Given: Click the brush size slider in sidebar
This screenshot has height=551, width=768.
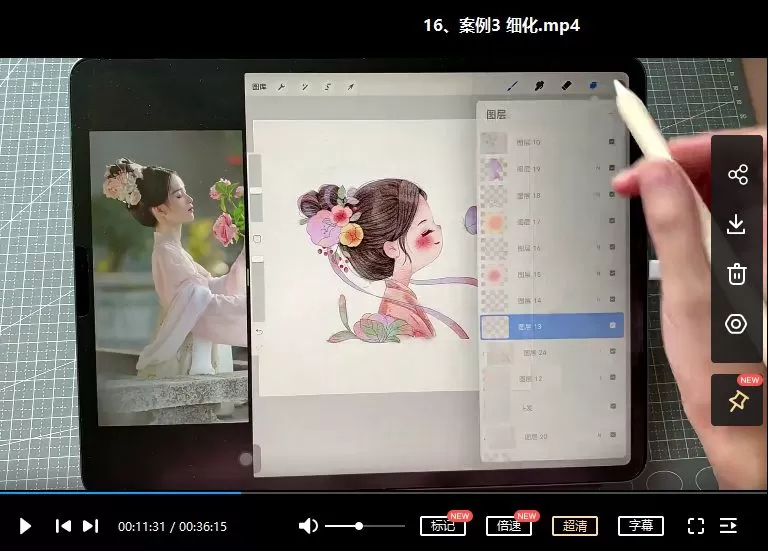Looking at the screenshot, I should click(x=256, y=189).
